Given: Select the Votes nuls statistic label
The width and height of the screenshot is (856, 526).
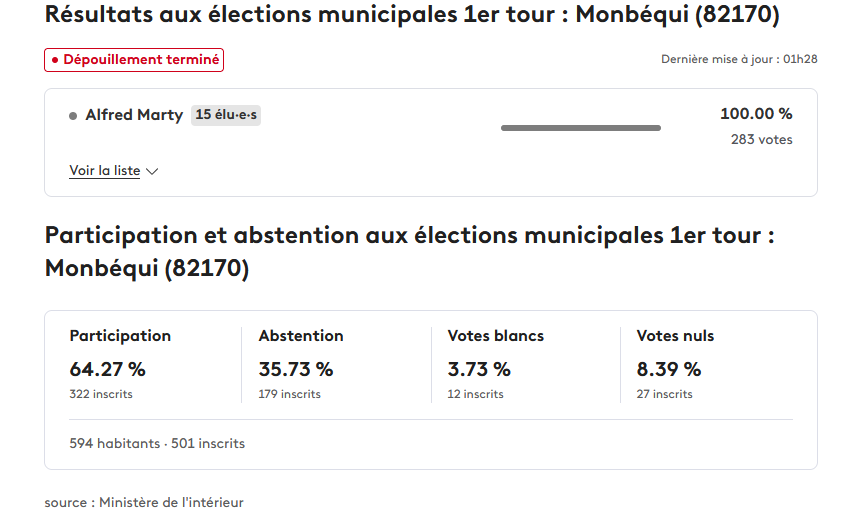Looking at the screenshot, I should (675, 336).
